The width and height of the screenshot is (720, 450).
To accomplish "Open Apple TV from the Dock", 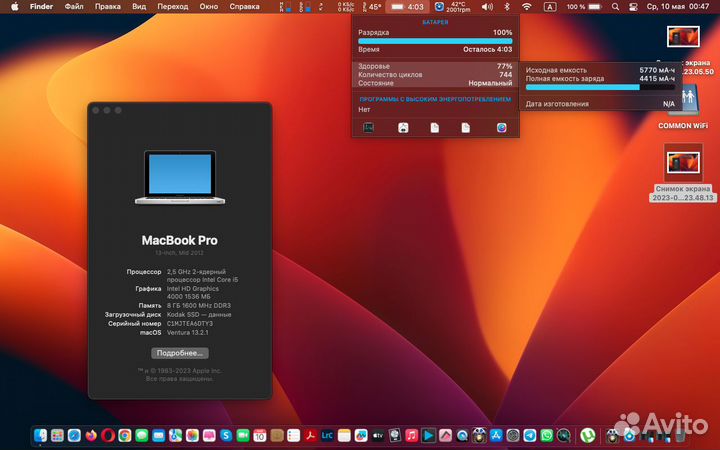I will pos(378,435).
